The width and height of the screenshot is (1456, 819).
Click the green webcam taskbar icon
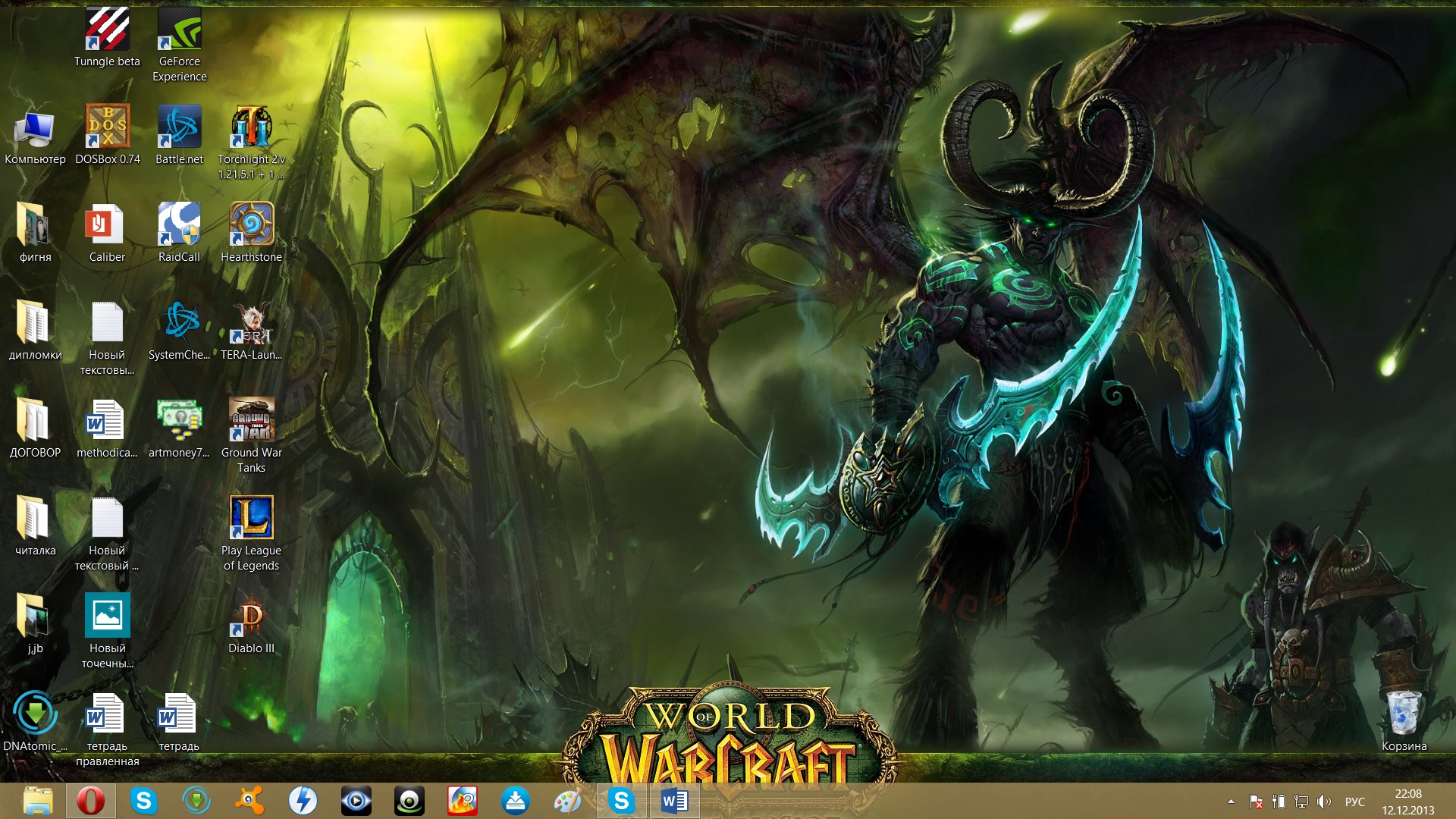409,801
